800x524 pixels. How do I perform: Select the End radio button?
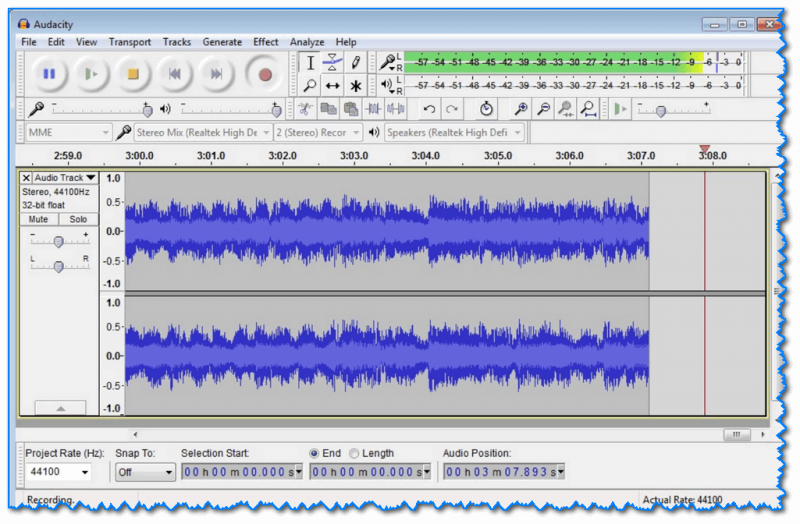click(314, 453)
